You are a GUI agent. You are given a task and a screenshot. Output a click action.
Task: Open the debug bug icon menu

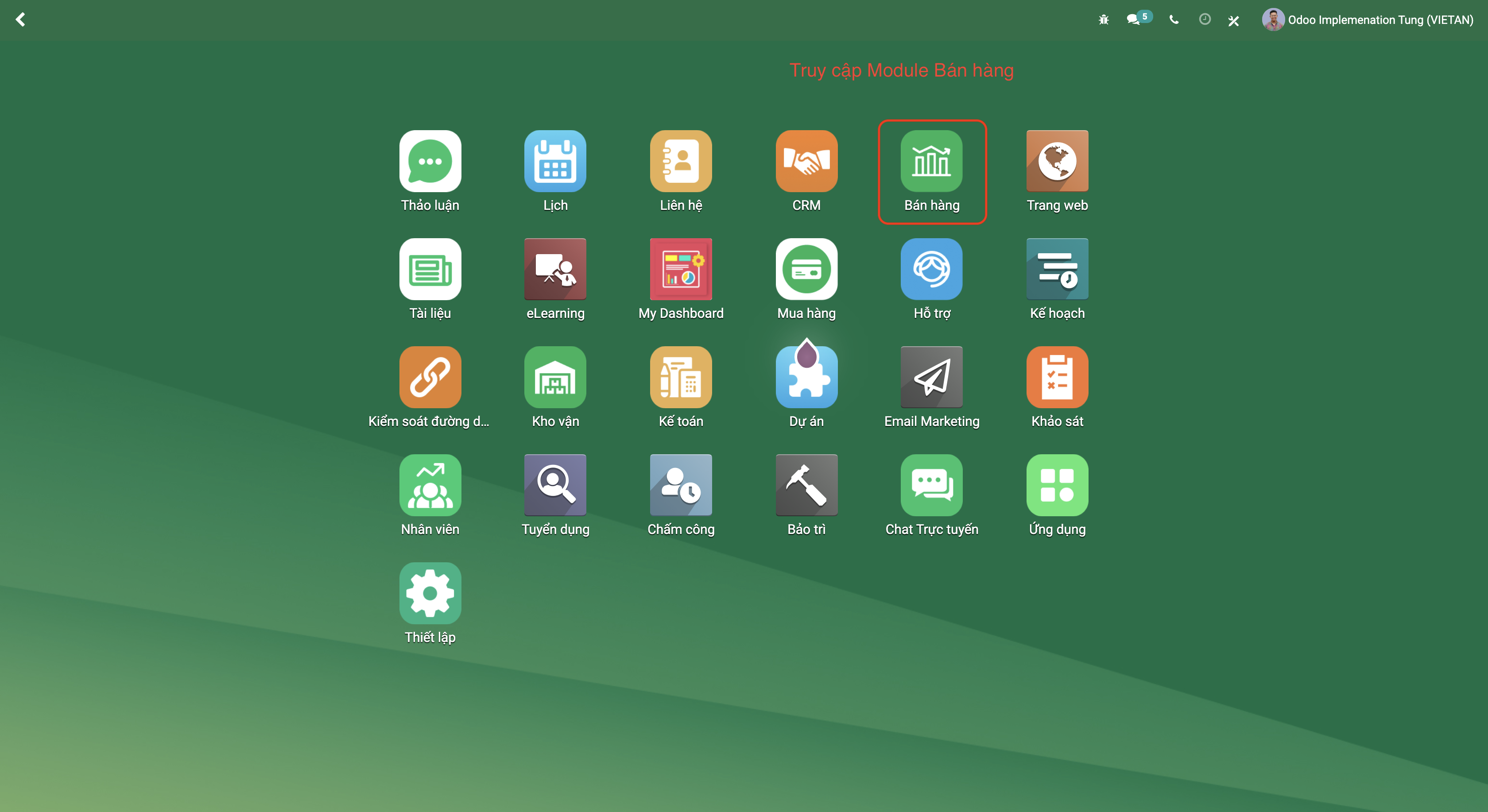[x=1103, y=20]
